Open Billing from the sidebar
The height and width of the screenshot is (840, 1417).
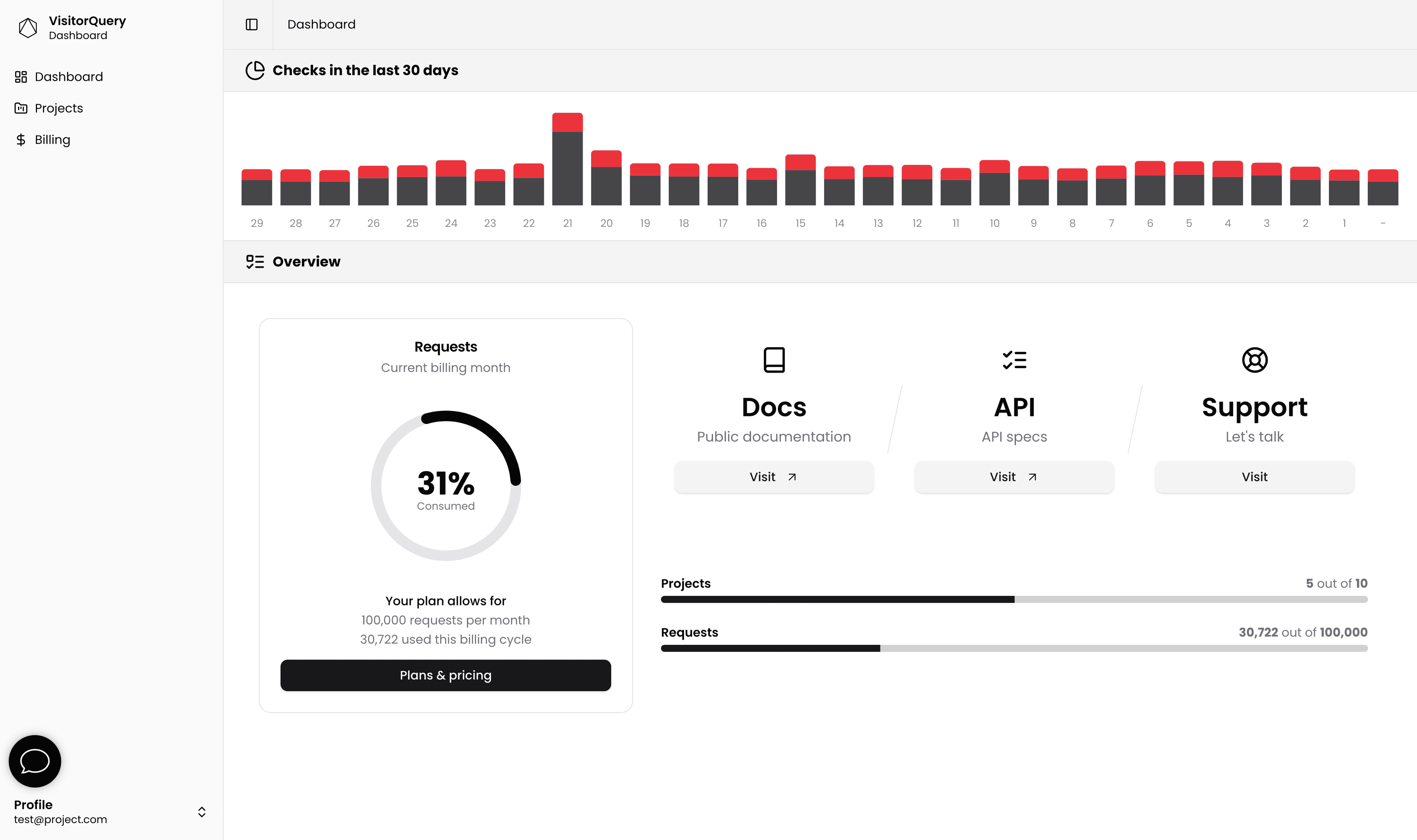[52, 139]
